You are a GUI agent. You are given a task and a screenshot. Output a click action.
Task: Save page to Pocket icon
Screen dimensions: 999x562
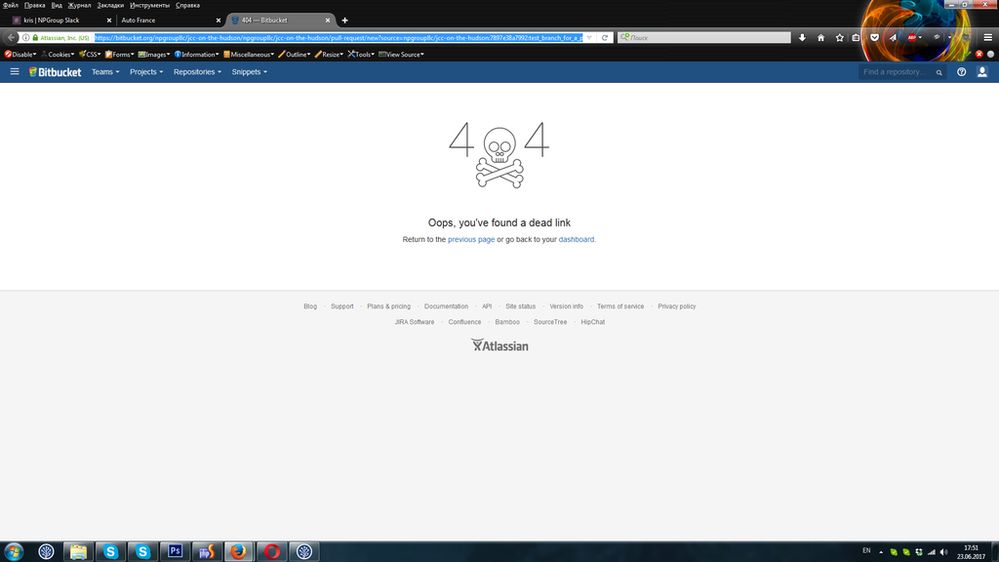(x=875, y=38)
